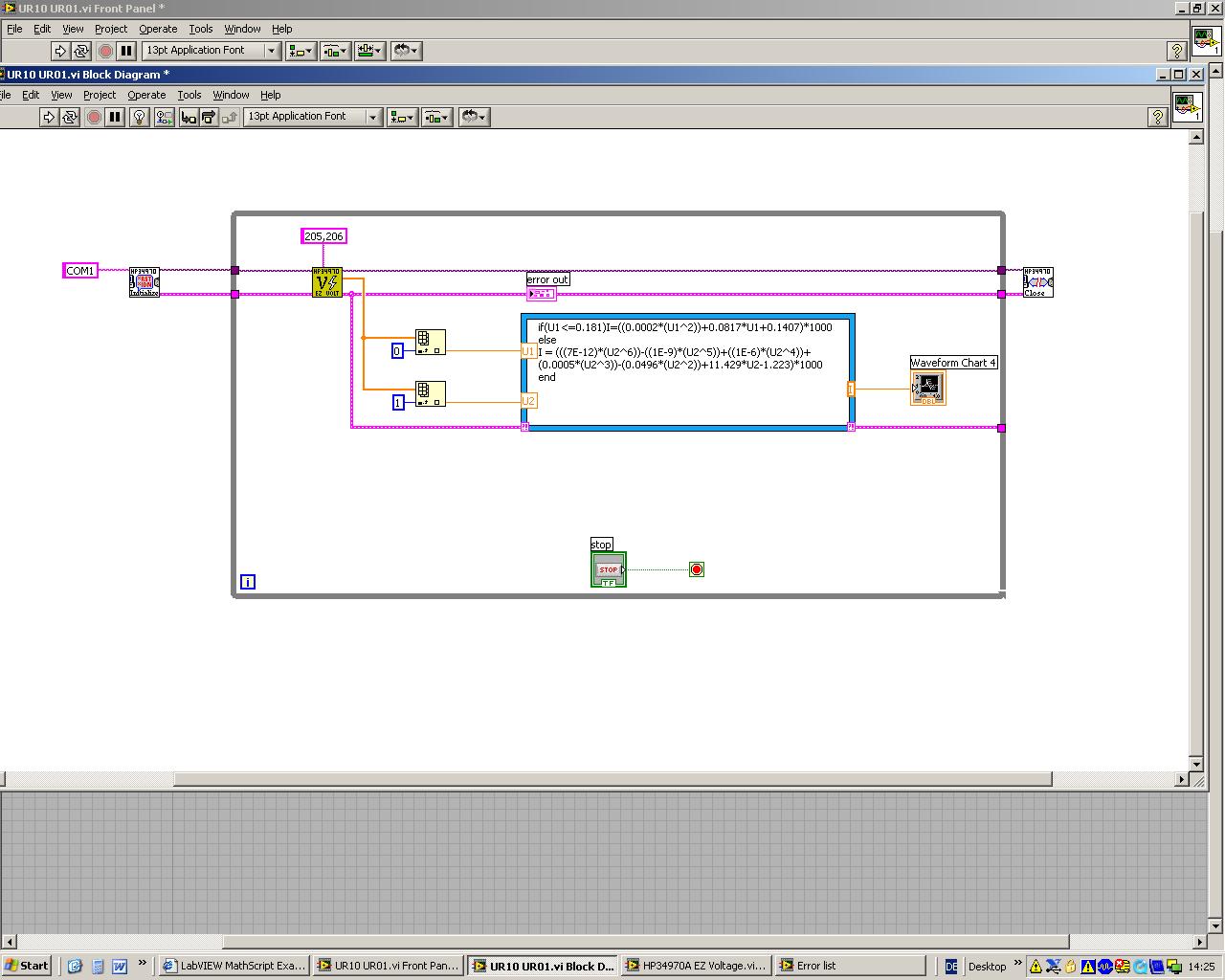Click Pause button in Front Panel toolbar
This screenshot has width=1225, height=980.
pyautogui.click(x=126, y=51)
